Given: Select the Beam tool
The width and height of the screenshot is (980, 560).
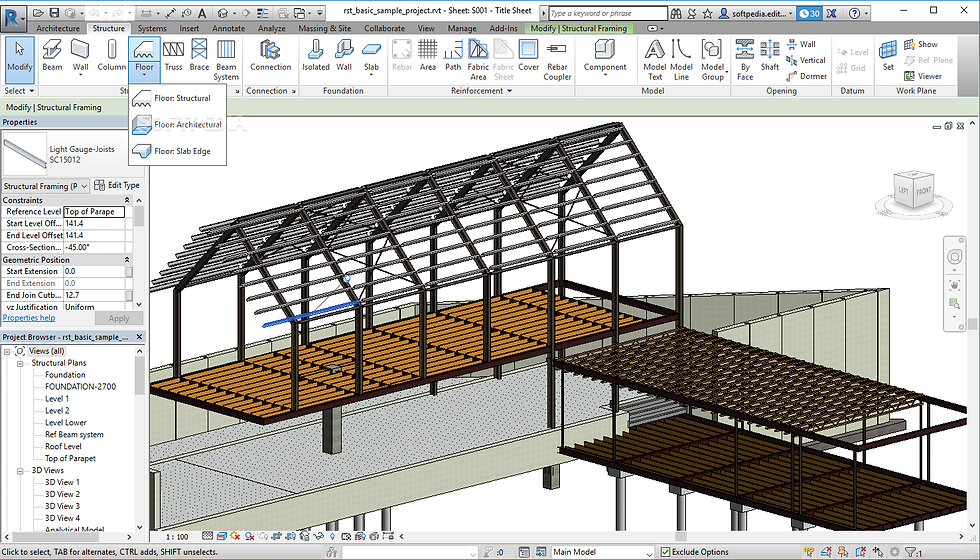Looking at the screenshot, I should 52,56.
